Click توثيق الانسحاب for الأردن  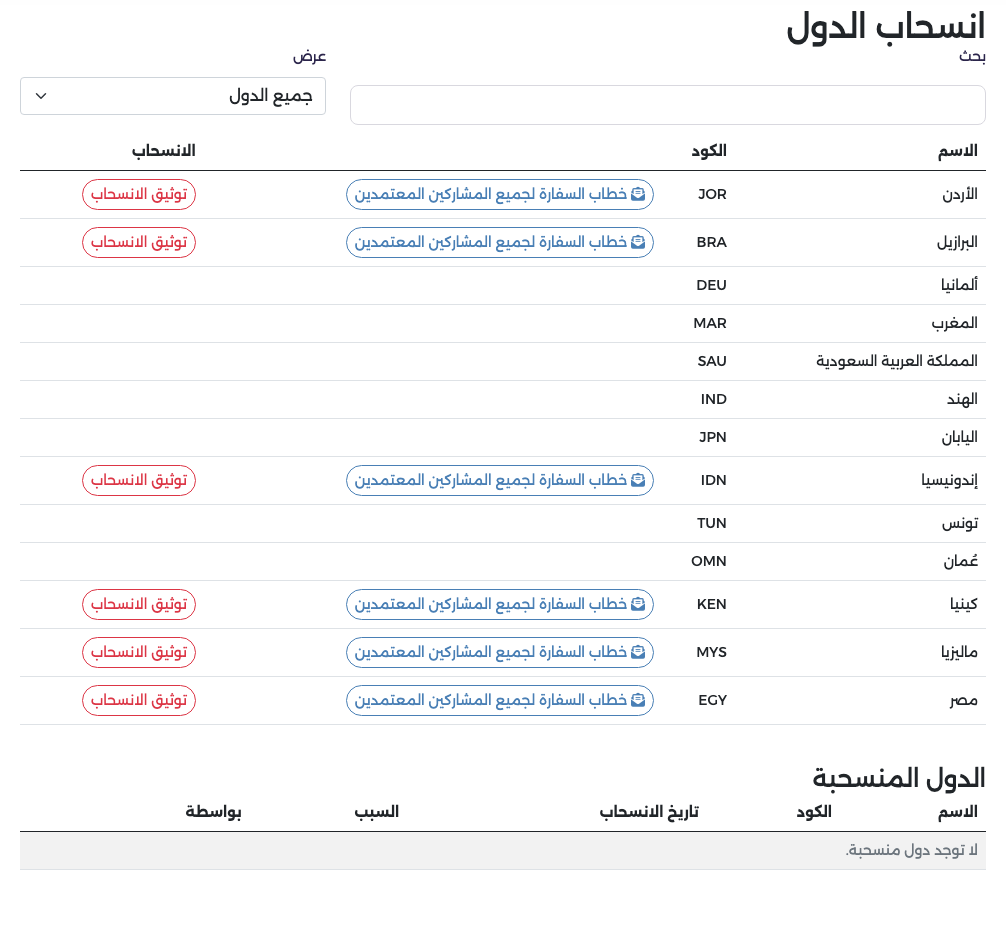coord(139,194)
